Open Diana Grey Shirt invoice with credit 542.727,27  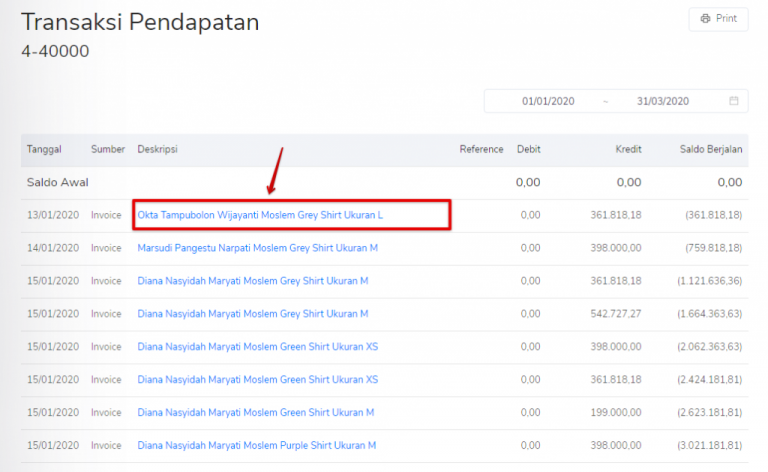click(253, 314)
